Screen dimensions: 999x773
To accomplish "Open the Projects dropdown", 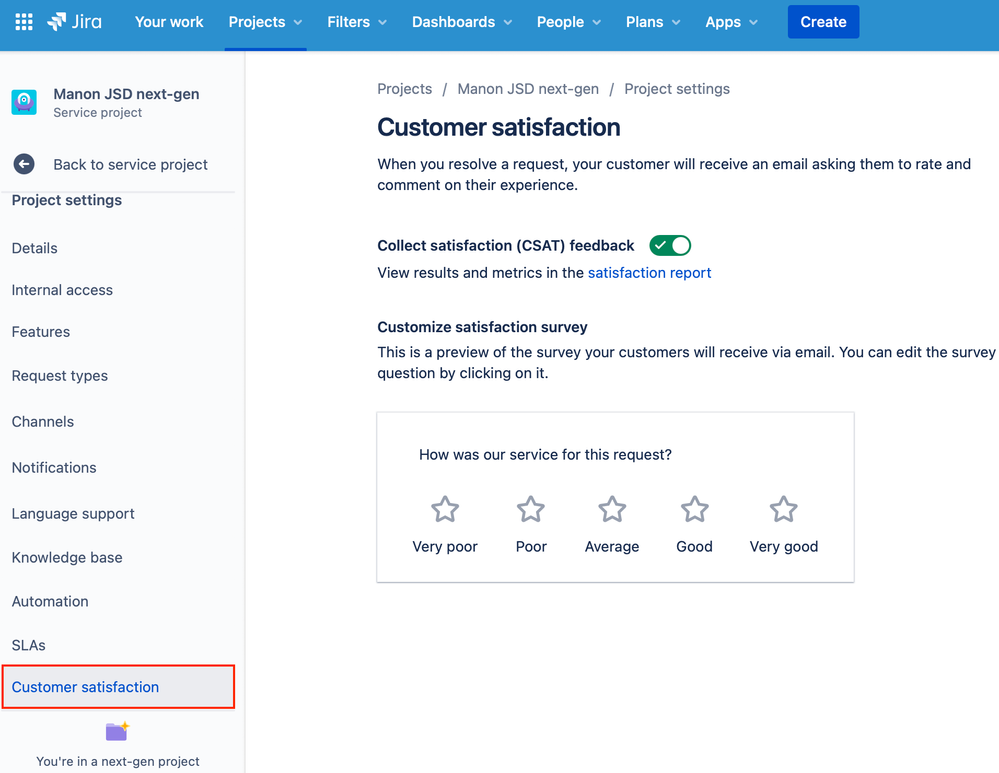I will 264,21.
